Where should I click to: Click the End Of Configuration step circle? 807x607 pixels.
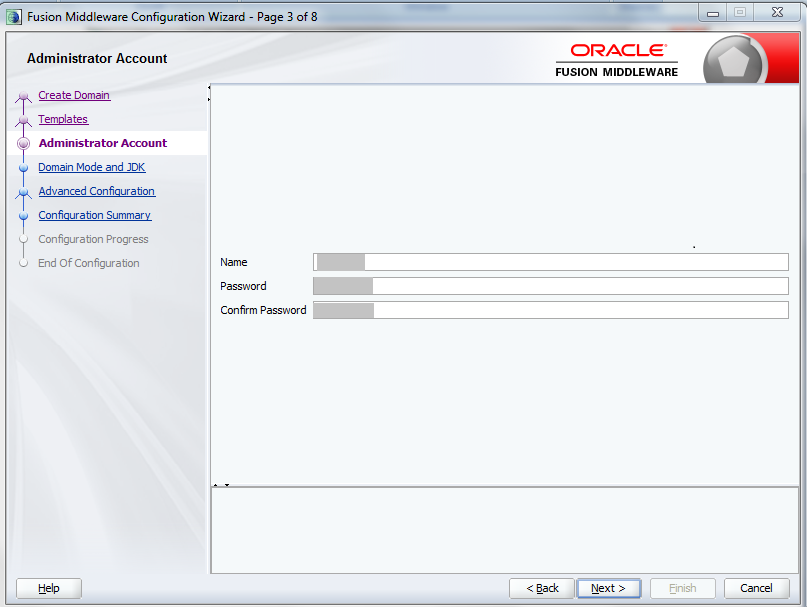(23, 263)
